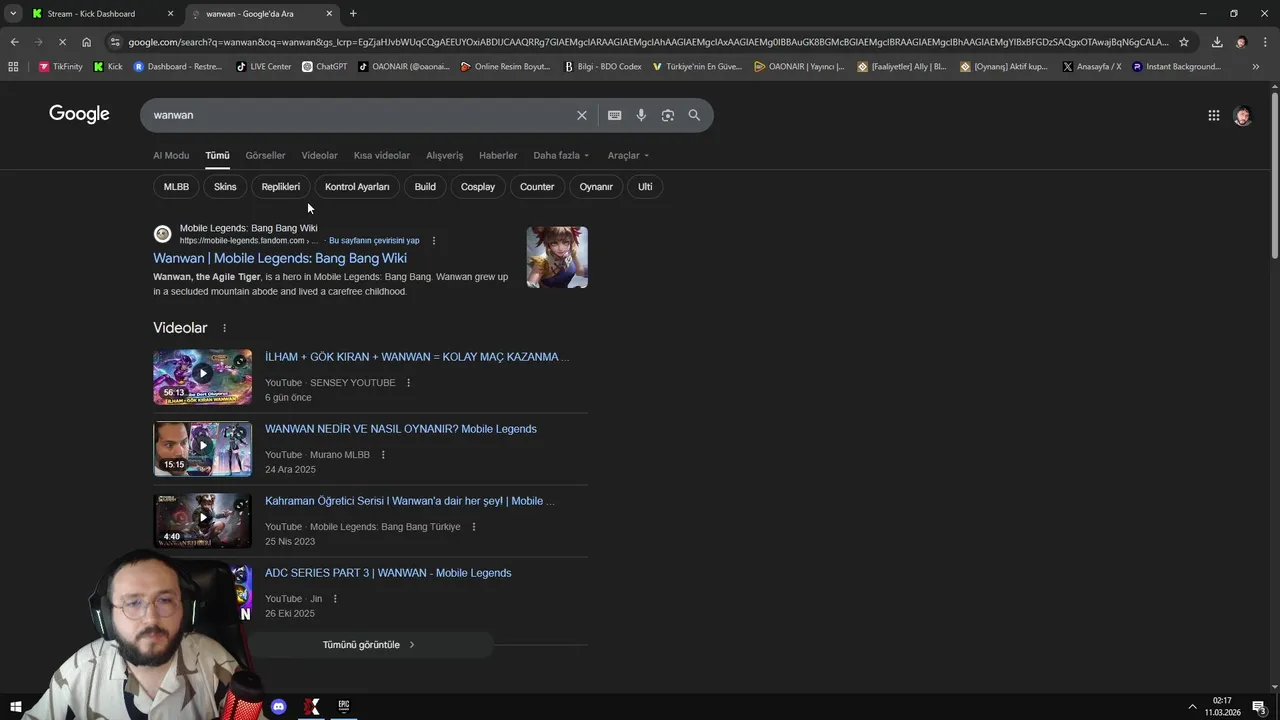Open WANWAN NEDİR VE NASIL OYNANIR video link
The width and height of the screenshot is (1280, 720).
coord(401,429)
